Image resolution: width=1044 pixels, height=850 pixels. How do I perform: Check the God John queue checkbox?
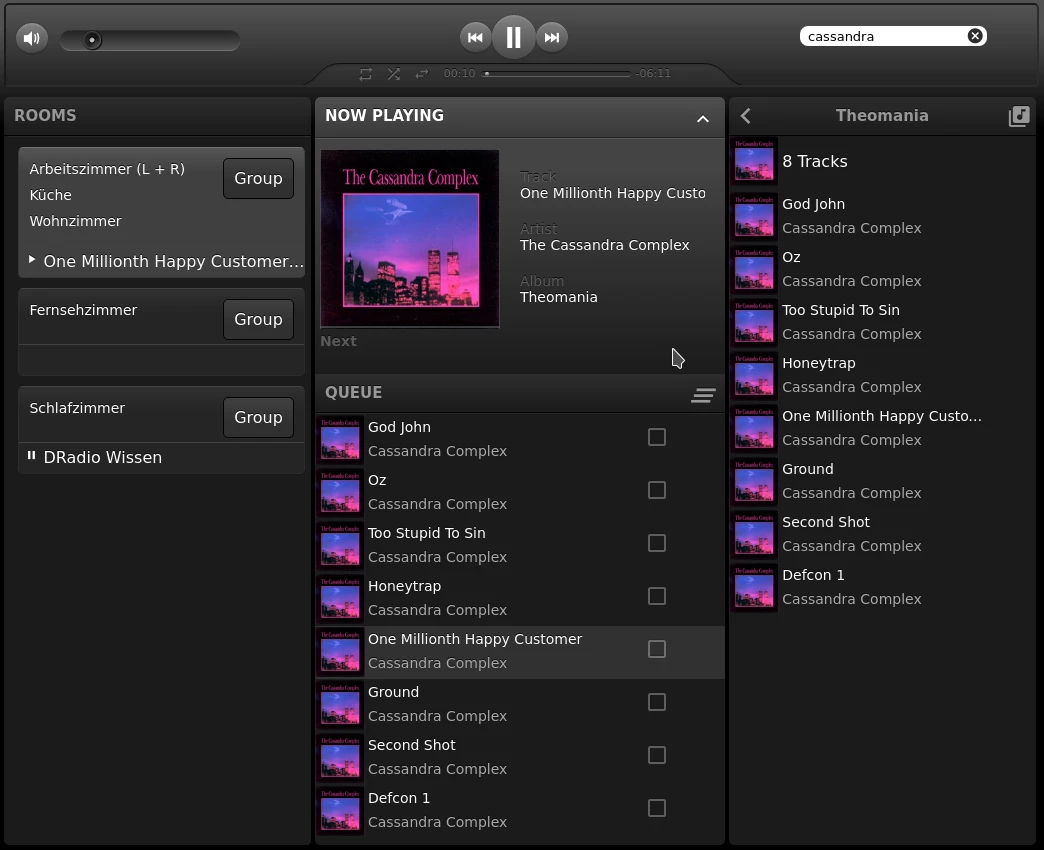656,437
